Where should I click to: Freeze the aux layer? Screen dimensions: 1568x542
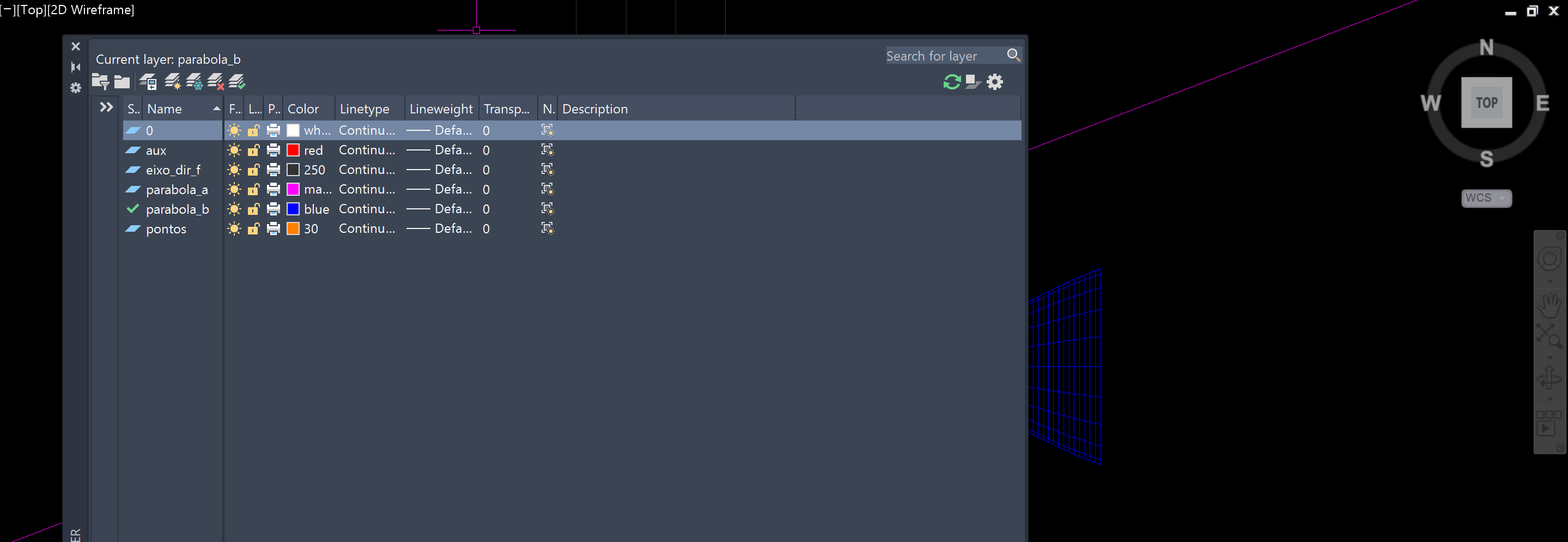click(234, 150)
